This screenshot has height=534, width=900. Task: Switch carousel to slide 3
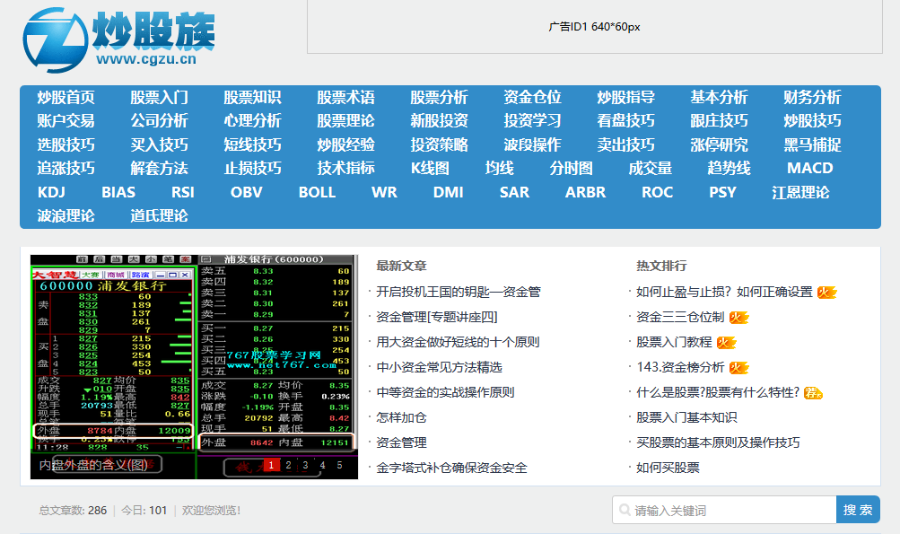(x=305, y=465)
